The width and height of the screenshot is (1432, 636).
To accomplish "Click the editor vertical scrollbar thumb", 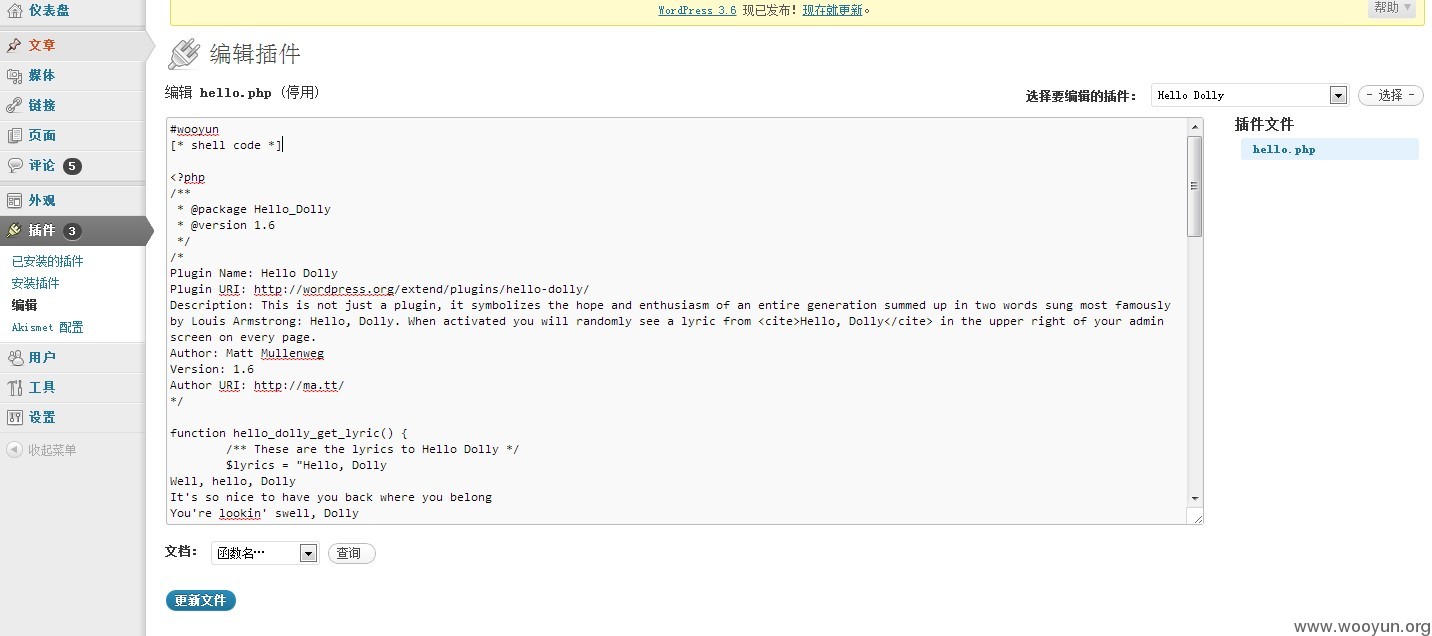I will click(1195, 186).
